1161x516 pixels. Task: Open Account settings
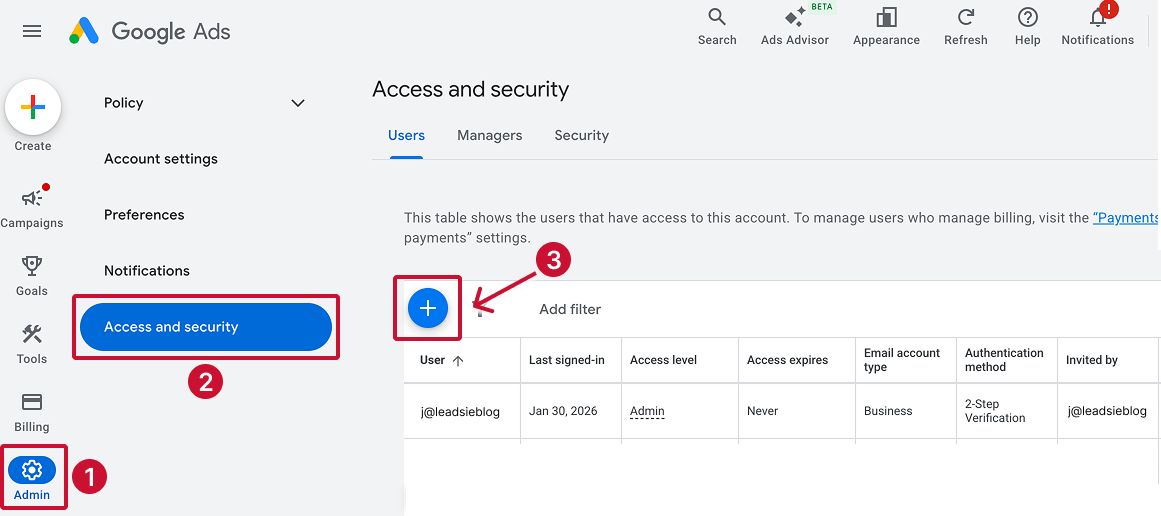coord(161,158)
